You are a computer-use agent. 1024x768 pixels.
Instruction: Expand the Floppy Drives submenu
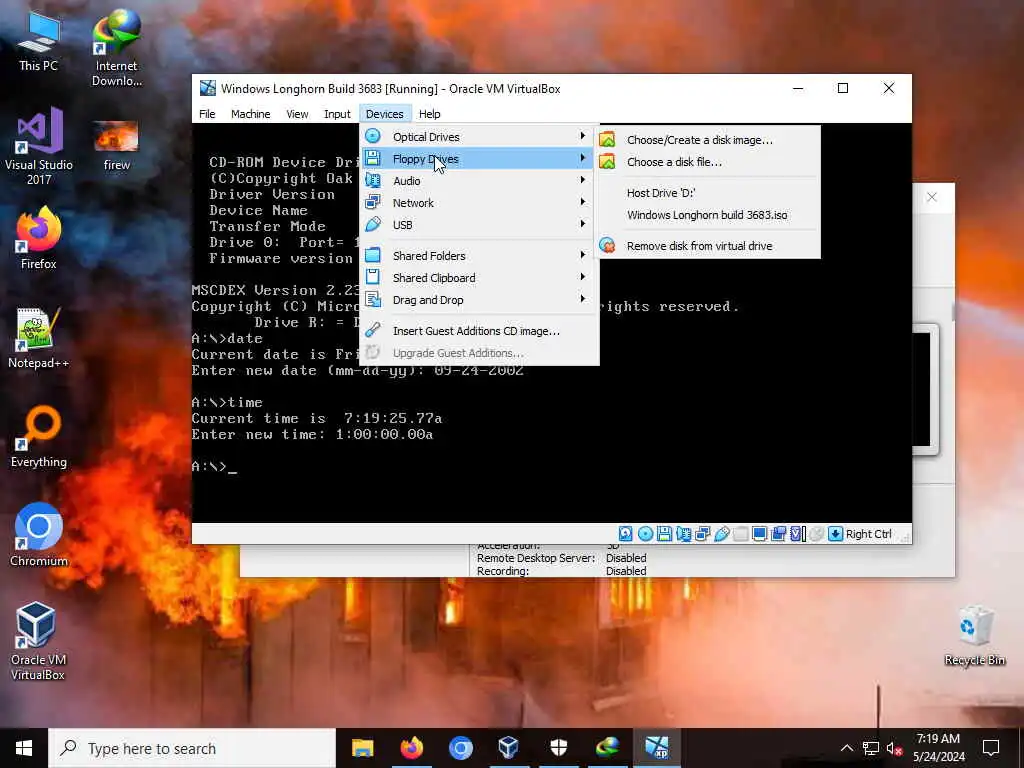tap(476, 159)
